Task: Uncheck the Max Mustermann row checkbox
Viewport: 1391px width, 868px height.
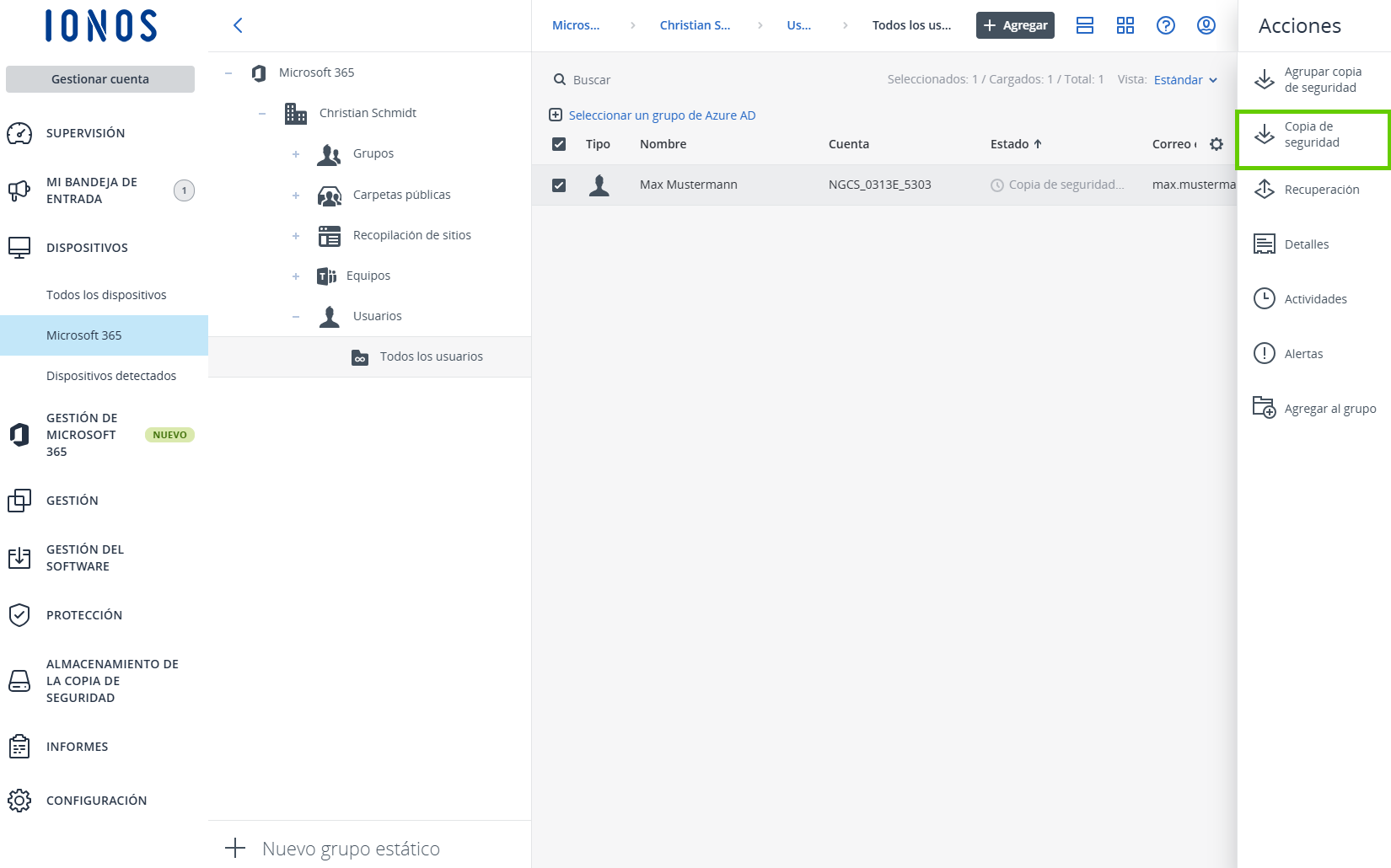Action: point(559,185)
